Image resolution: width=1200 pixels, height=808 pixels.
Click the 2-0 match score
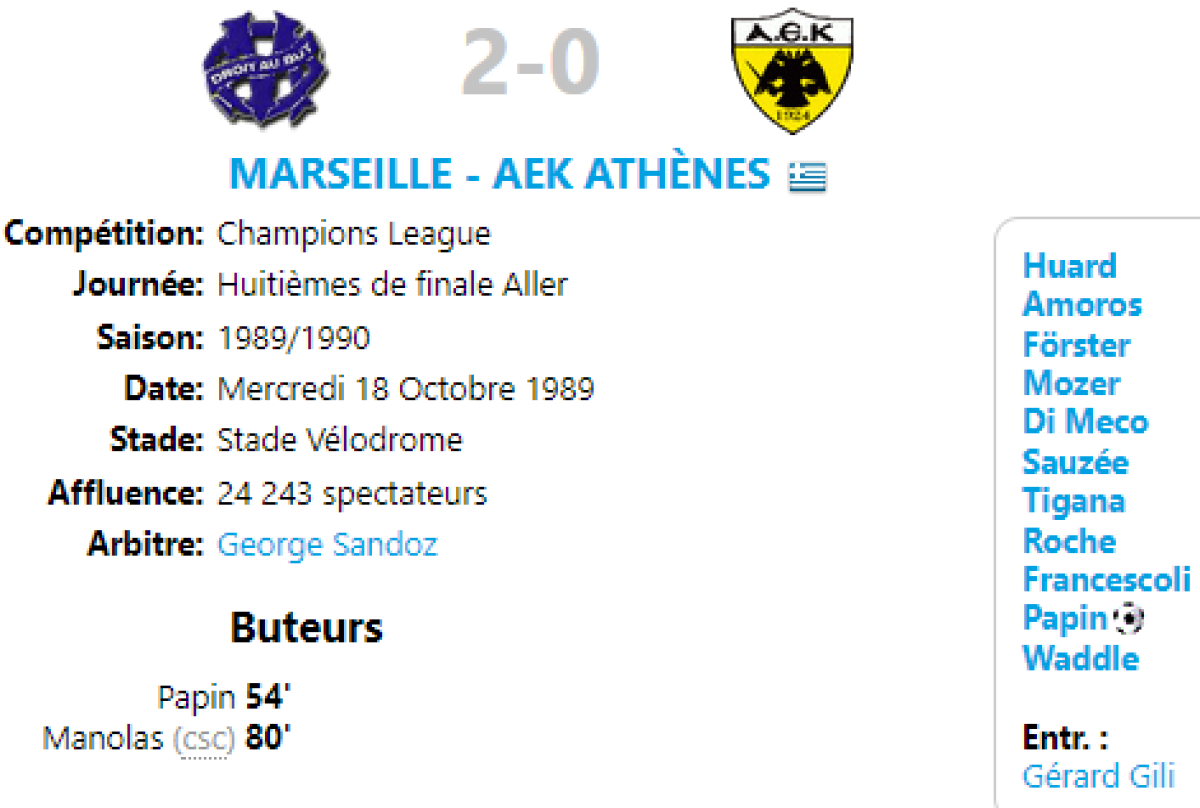530,62
